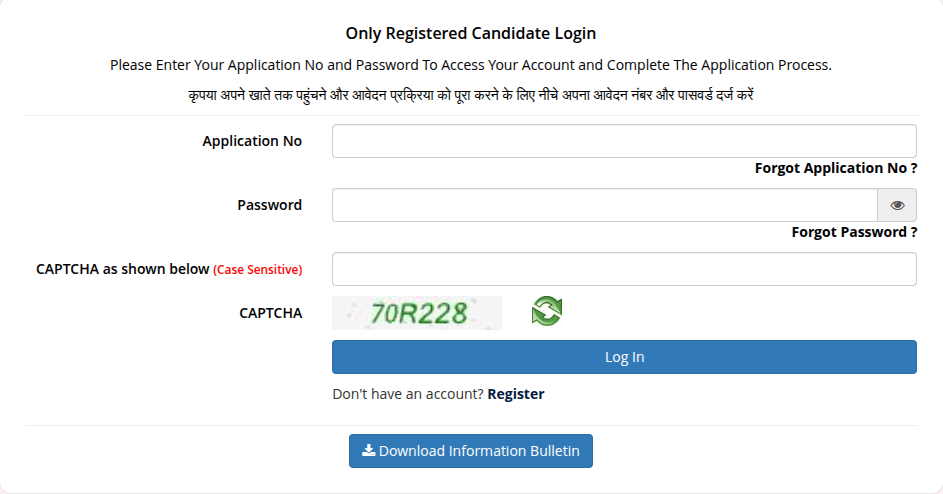Follow the Forgot Password ? link

coord(854,232)
